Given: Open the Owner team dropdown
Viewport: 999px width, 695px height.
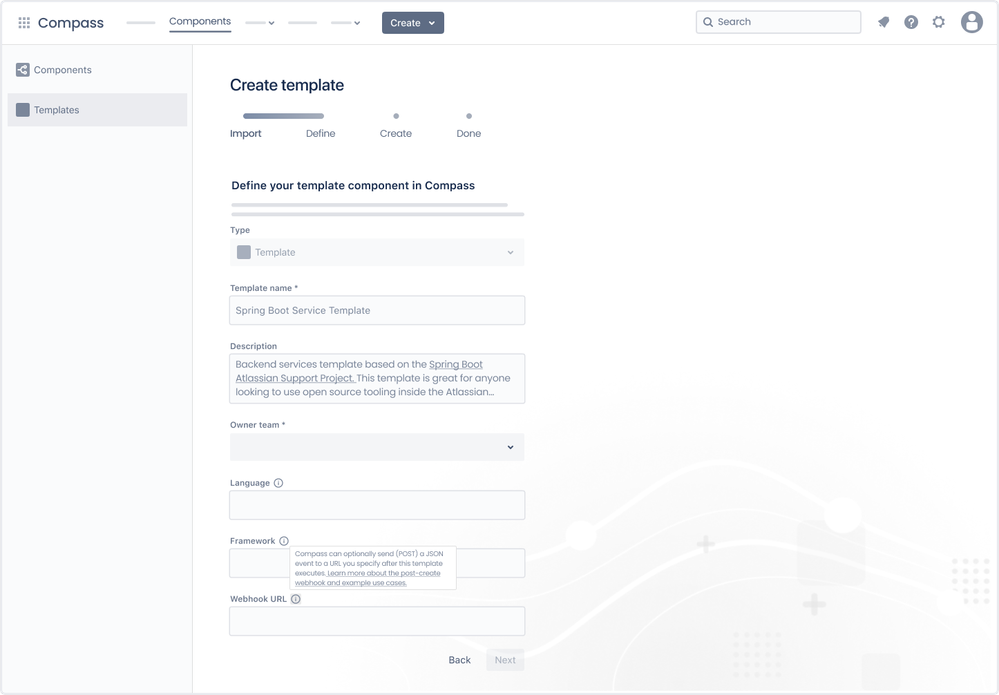Looking at the screenshot, I should [x=377, y=447].
